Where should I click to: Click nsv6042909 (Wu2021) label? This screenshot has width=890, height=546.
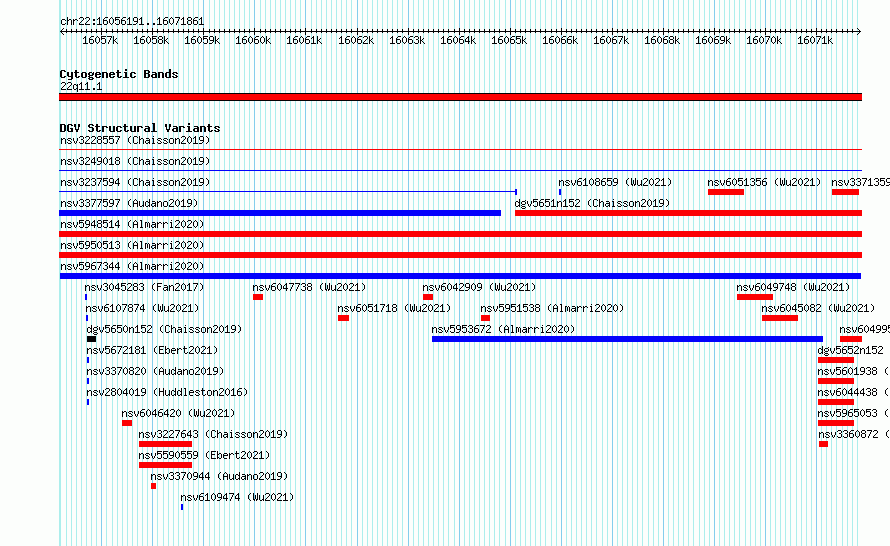pos(480,287)
